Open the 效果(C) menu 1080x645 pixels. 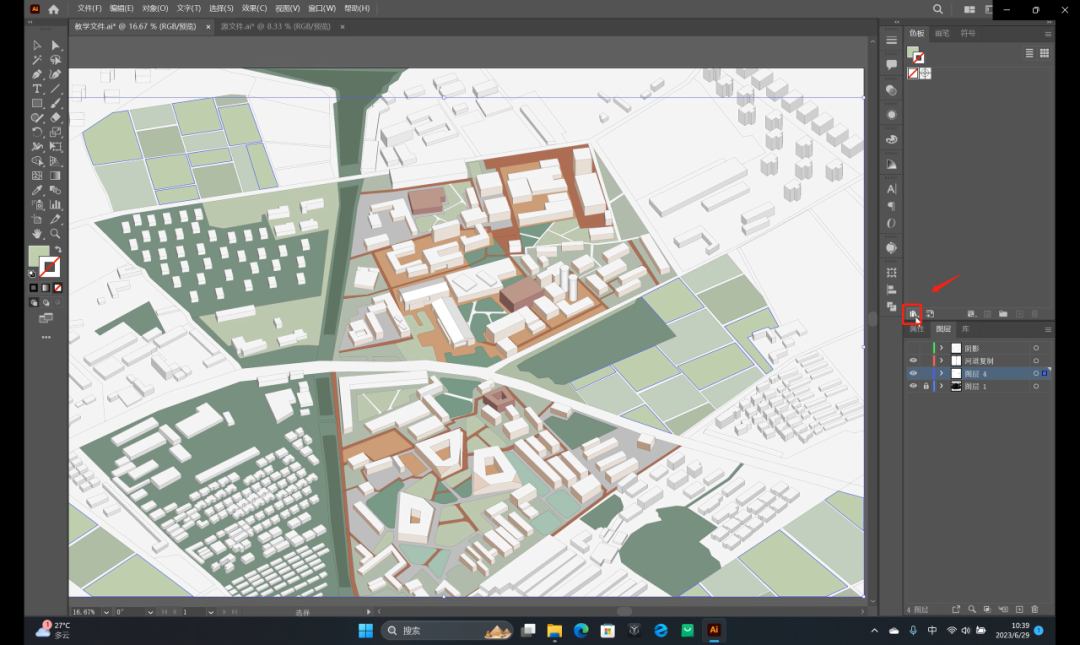(x=254, y=8)
